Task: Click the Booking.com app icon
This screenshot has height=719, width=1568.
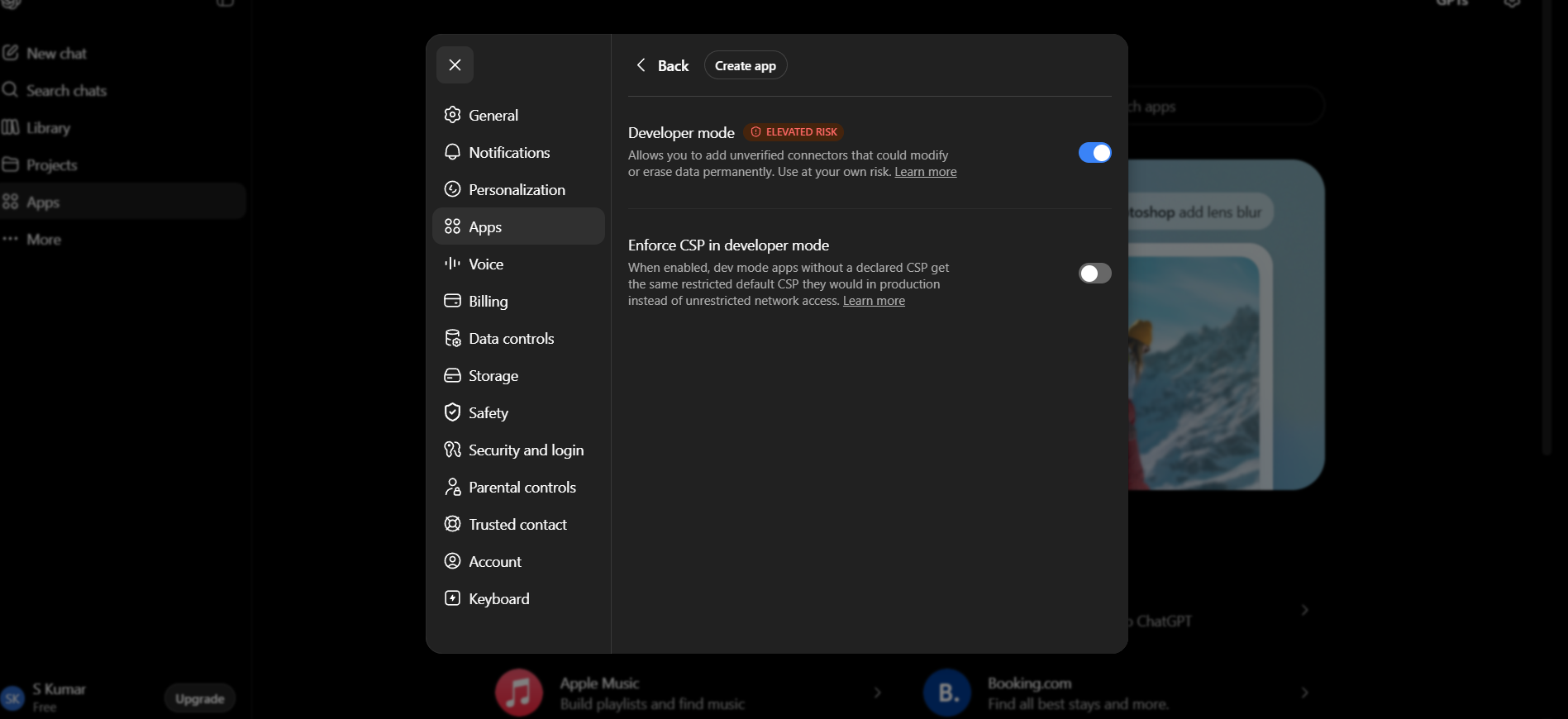Action: click(x=947, y=693)
